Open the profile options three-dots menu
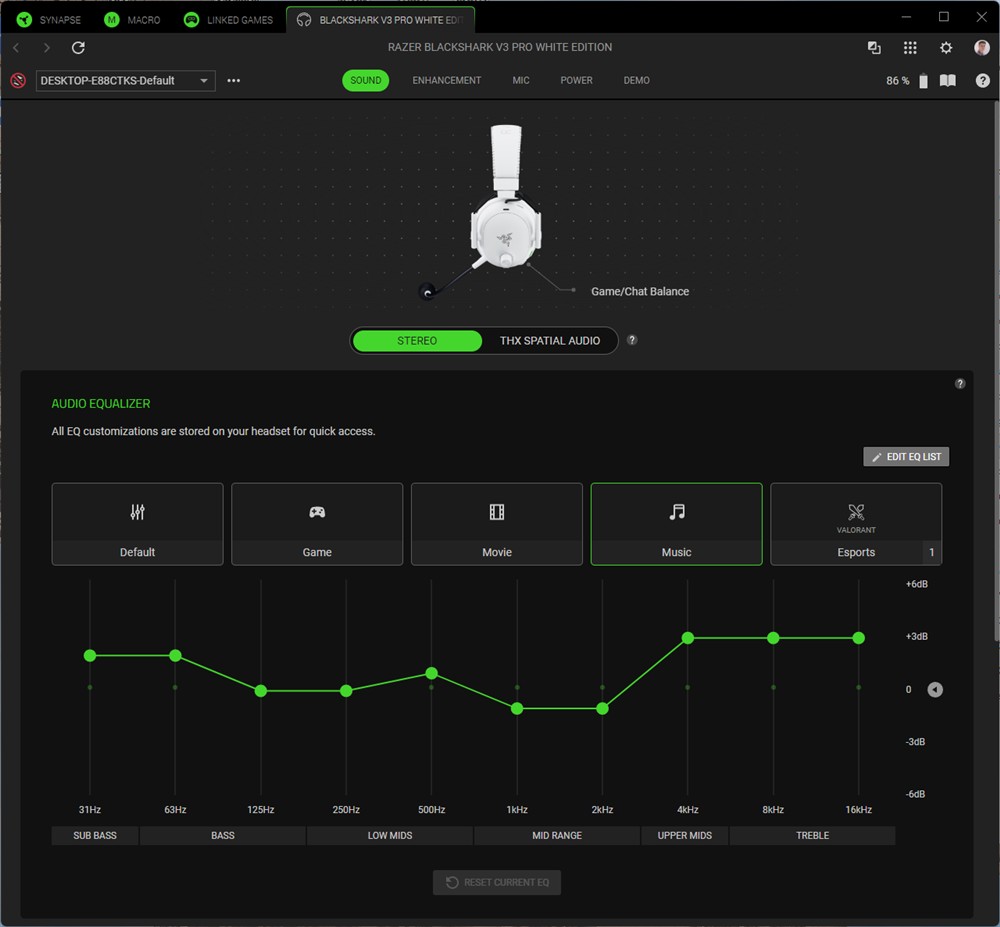The height and width of the screenshot is (927, 1000). coord(234,81)
